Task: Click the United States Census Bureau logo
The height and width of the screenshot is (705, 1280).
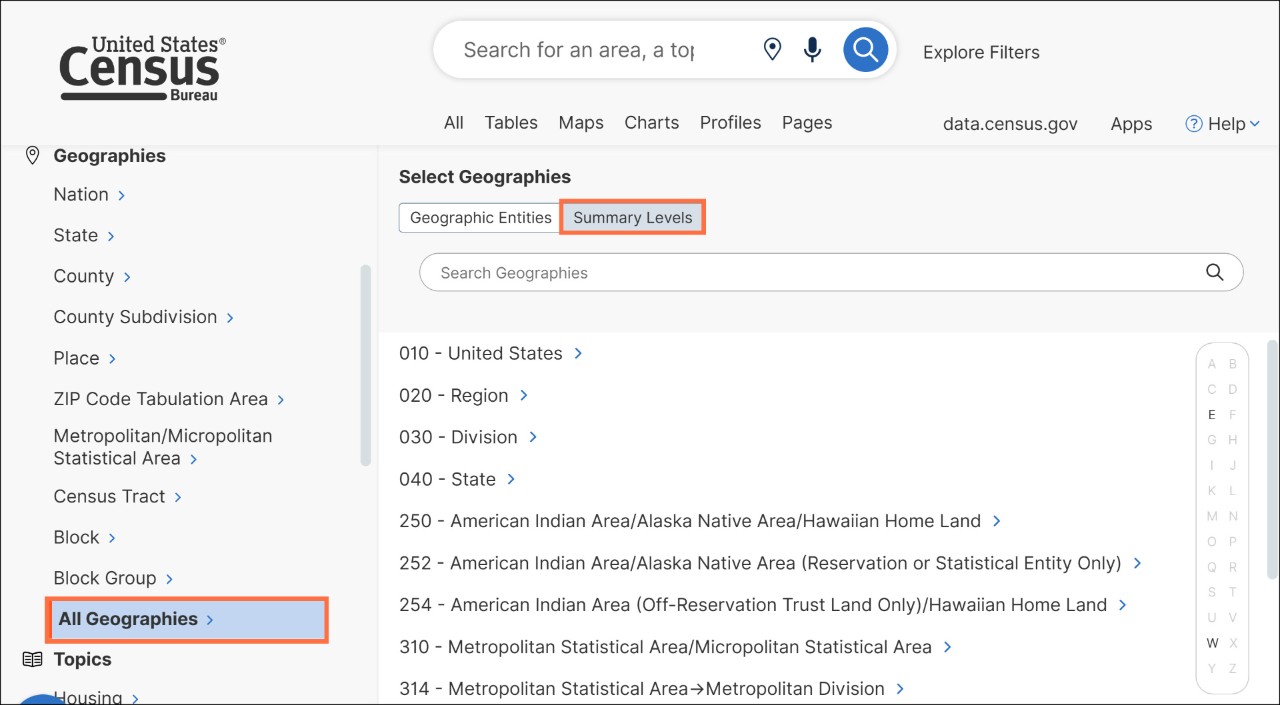Action: point(140,67)
